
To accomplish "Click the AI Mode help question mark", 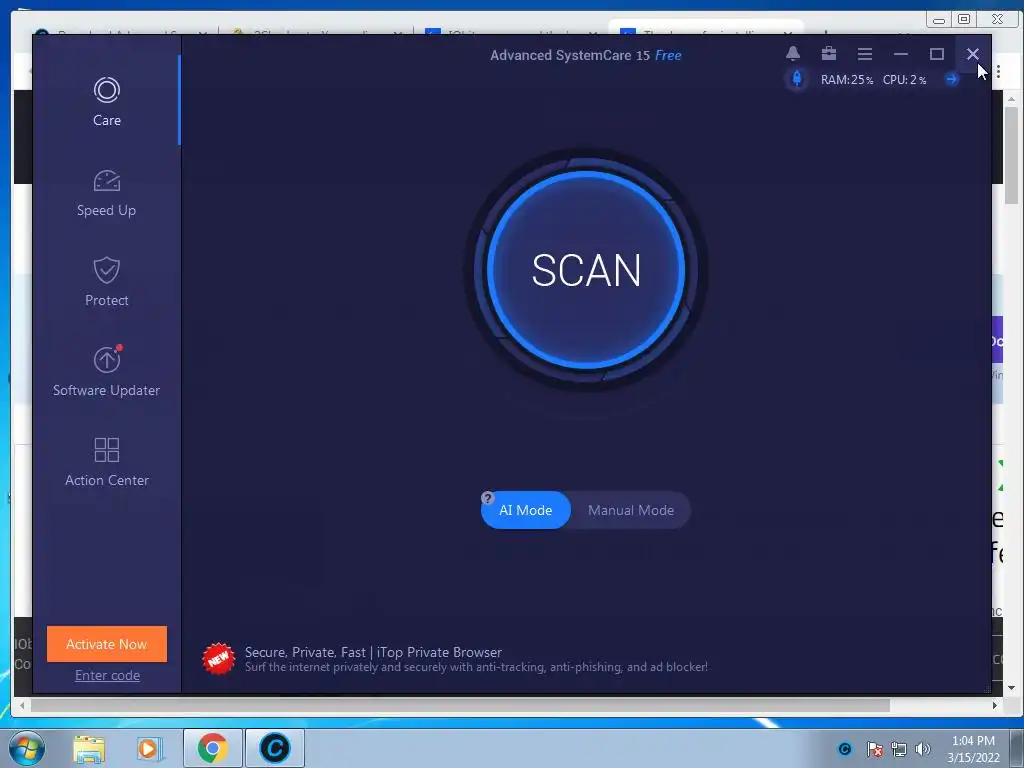I will [x=487, y=498].
